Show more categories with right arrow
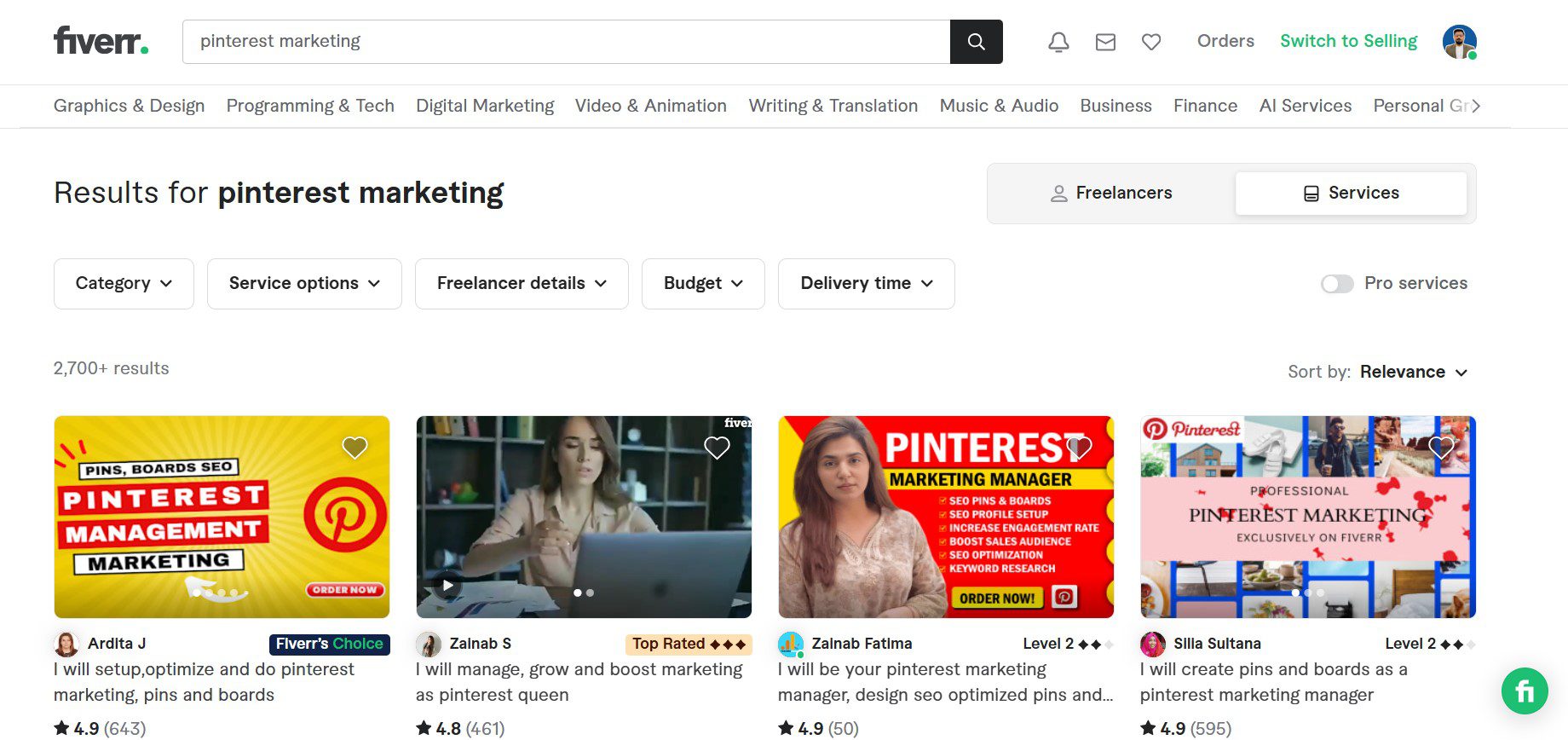Screen dimensions: 1568x740 (1476, 106)
